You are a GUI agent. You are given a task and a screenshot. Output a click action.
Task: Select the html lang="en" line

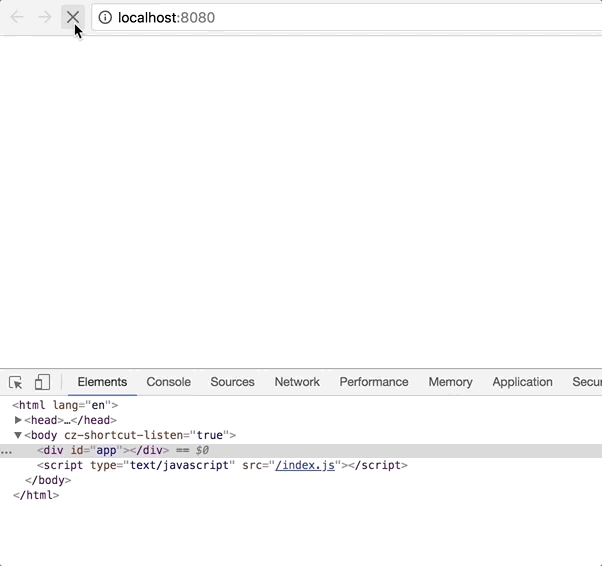tap(65, 405)
